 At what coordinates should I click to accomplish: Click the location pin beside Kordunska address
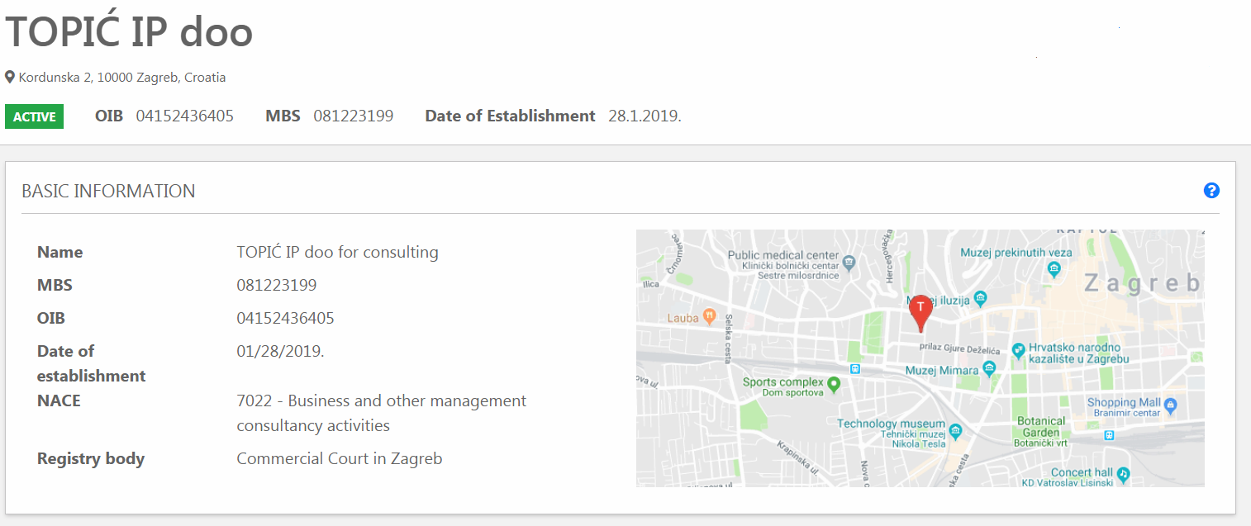[x=10, y=77]
